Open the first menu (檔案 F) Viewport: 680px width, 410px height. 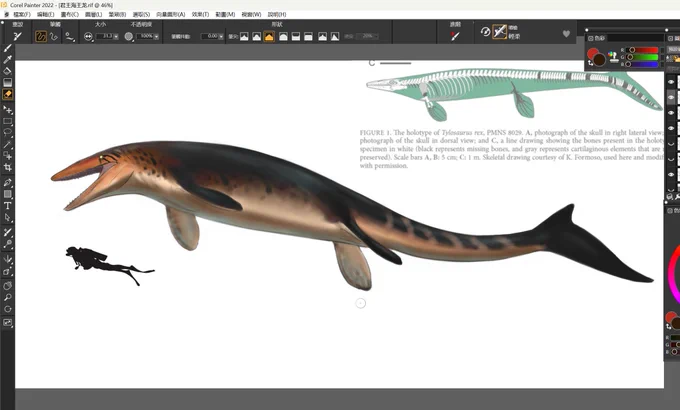pyautogui.click(x=22, y=14)
